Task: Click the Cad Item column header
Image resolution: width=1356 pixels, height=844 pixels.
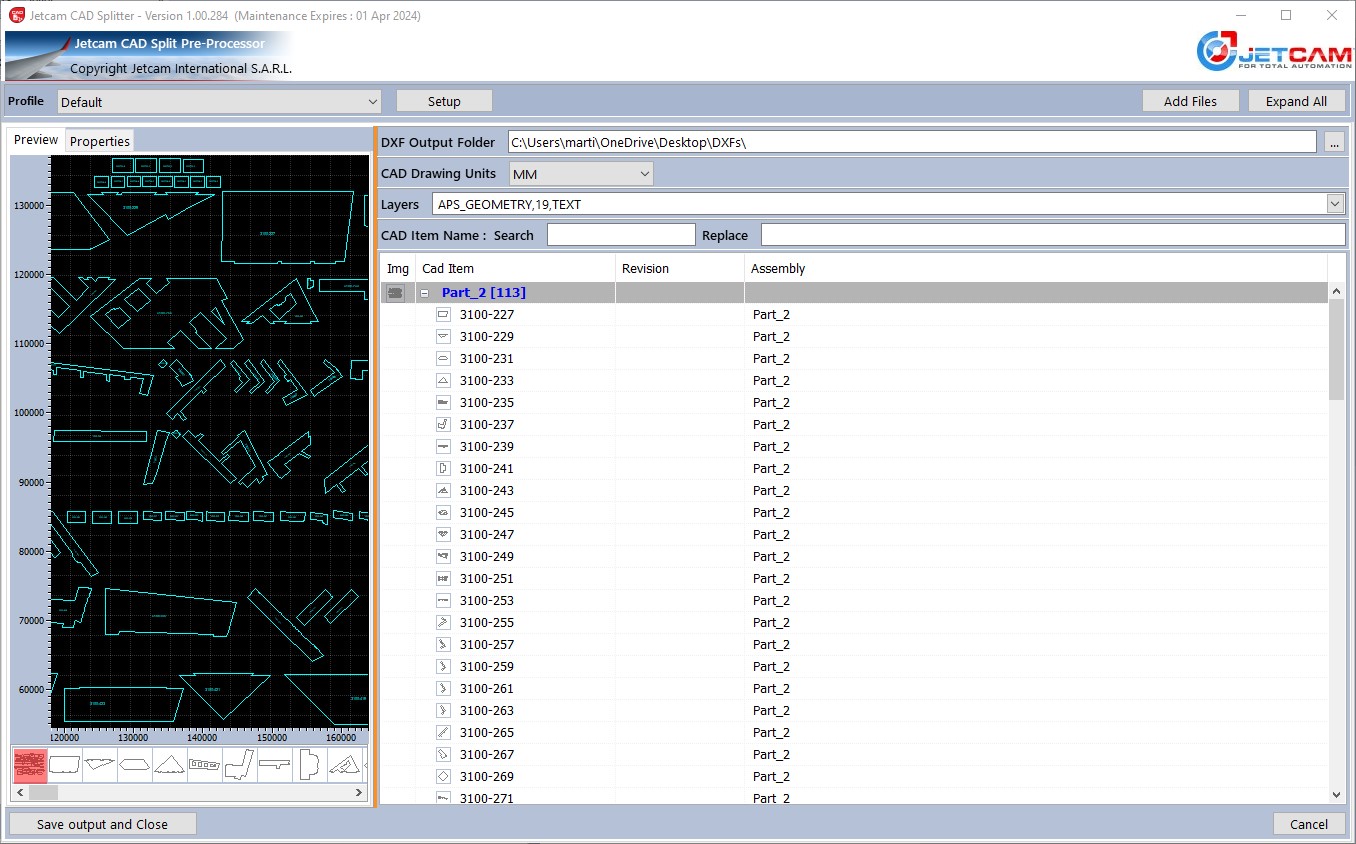Action: tap(515, 268)
